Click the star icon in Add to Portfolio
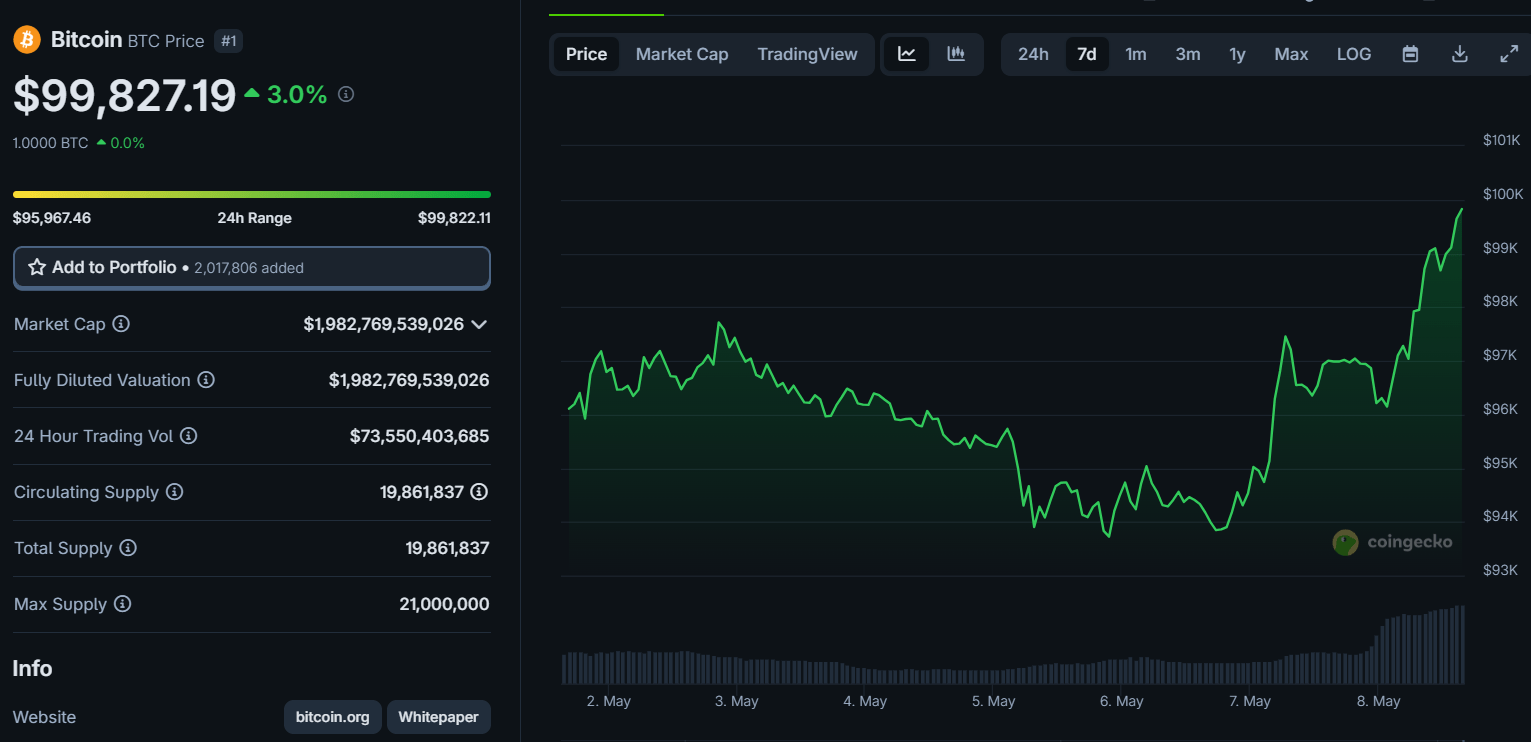Viewport: 1531px width, 742px height. tap(37, 267)
